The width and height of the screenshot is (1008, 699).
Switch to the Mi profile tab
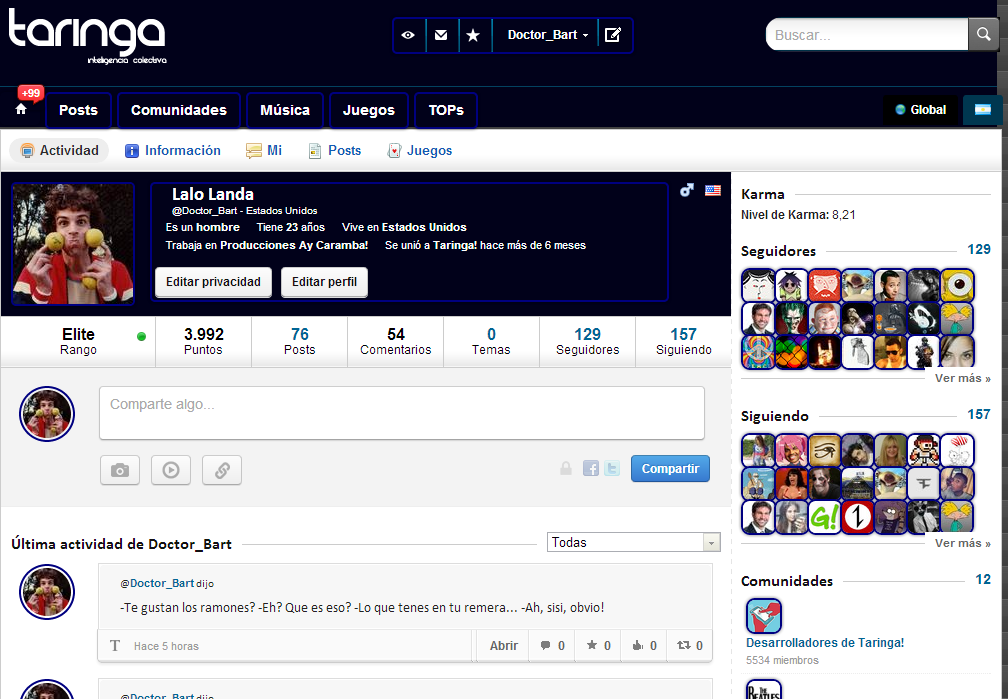pyautogui.click(x=264, y=150)
